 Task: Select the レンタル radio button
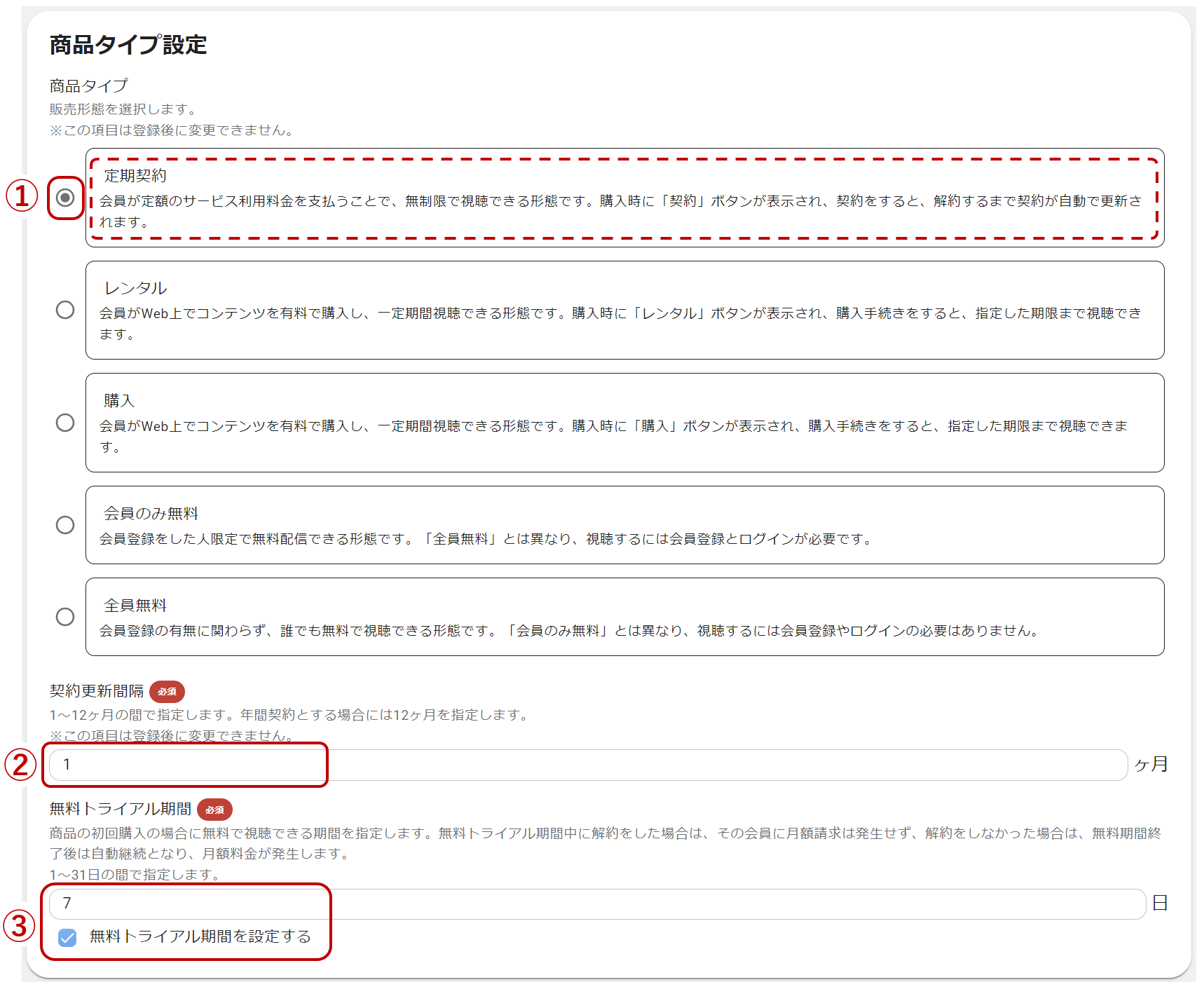[x=65, y=310]
